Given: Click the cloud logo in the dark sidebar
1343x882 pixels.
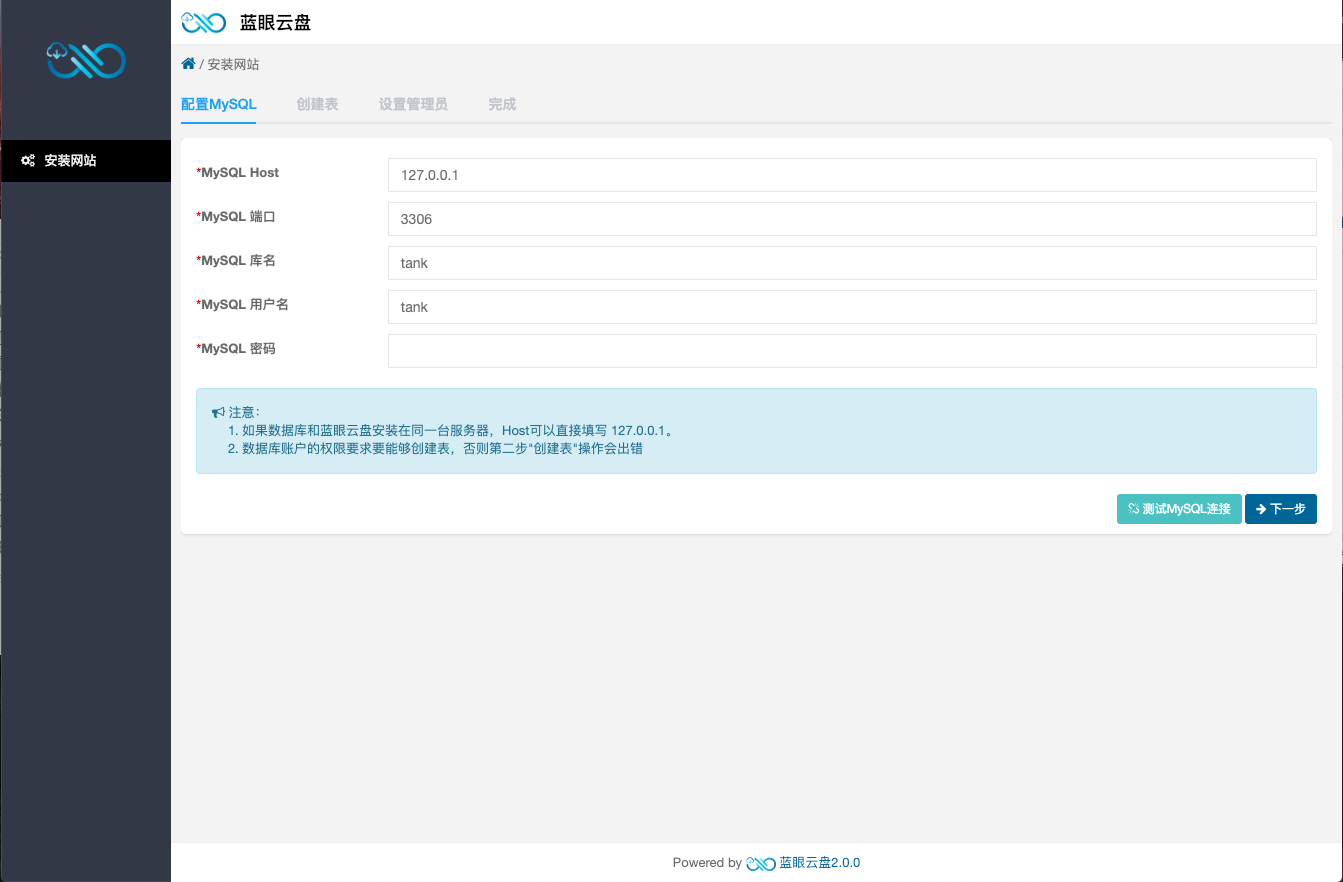Looking at the screenshot, I should click(86, 60).
